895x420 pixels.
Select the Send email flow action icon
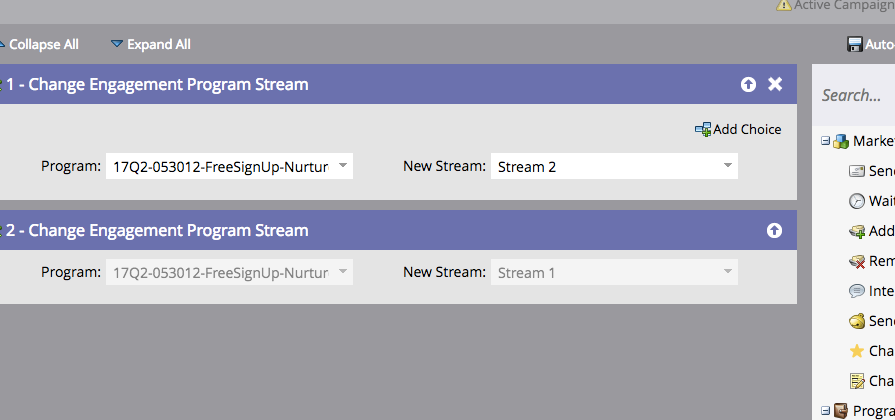click(x=857, y=171)
